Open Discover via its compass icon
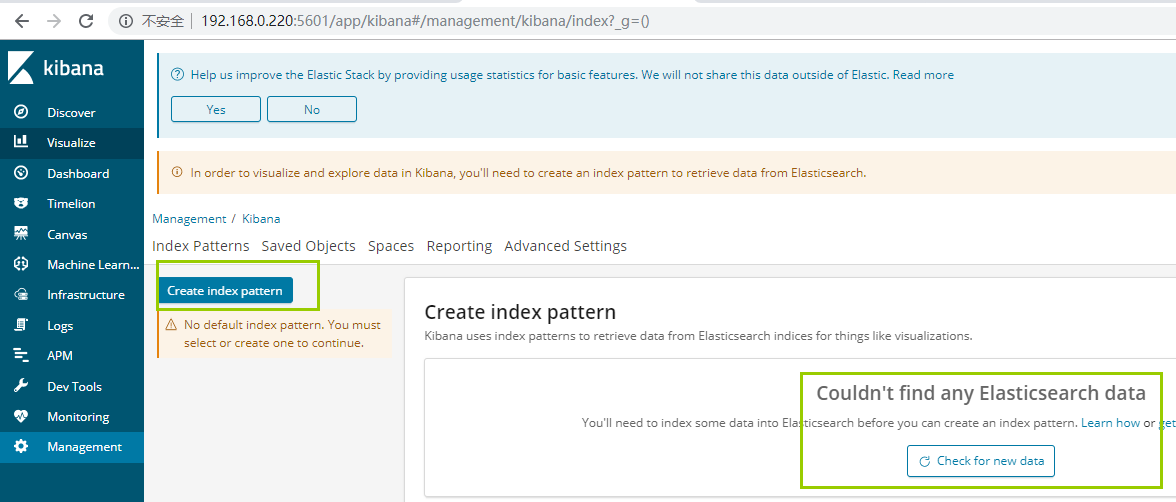1176x502 pixels. coord(21,112)
